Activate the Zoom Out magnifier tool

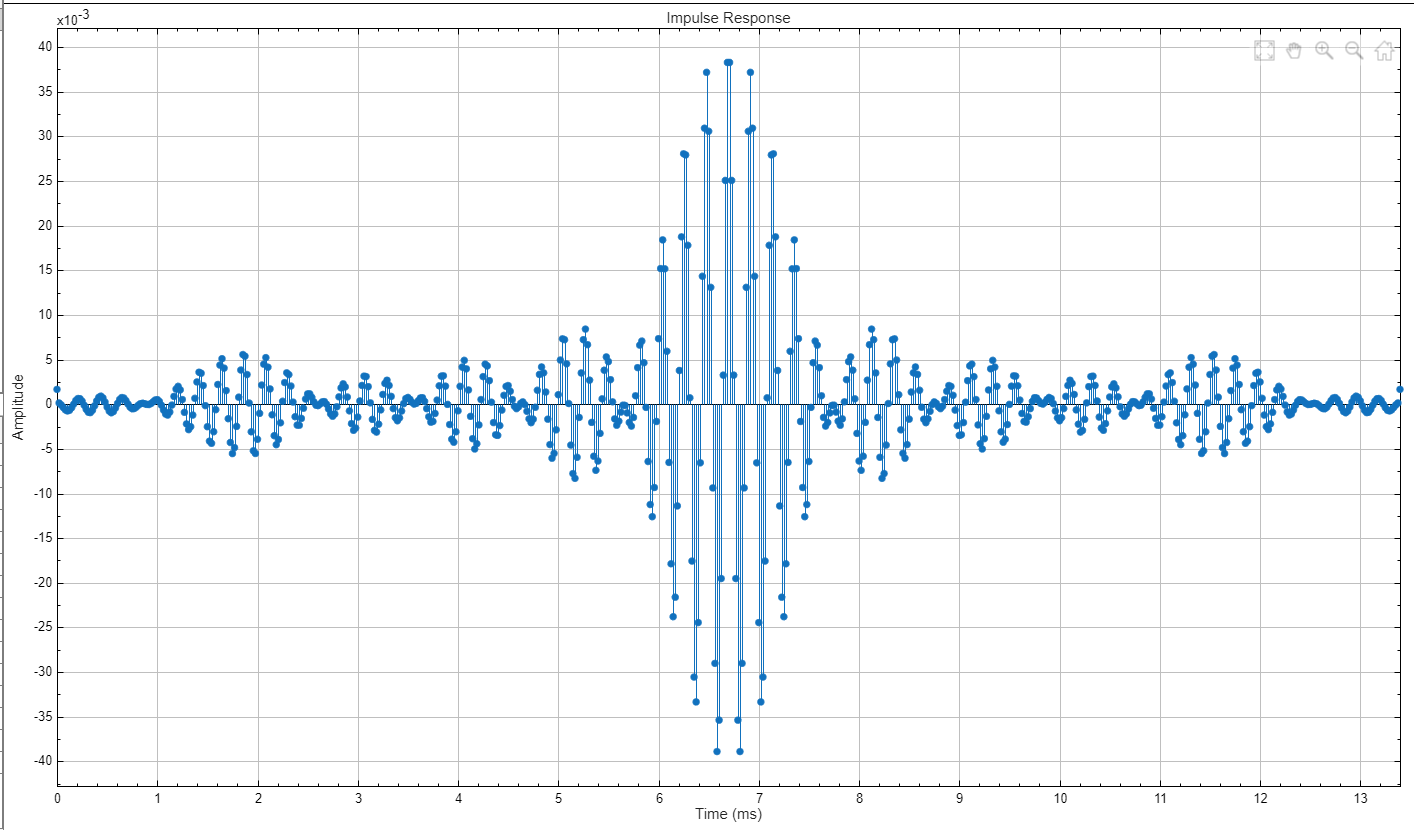[1354, 51]
